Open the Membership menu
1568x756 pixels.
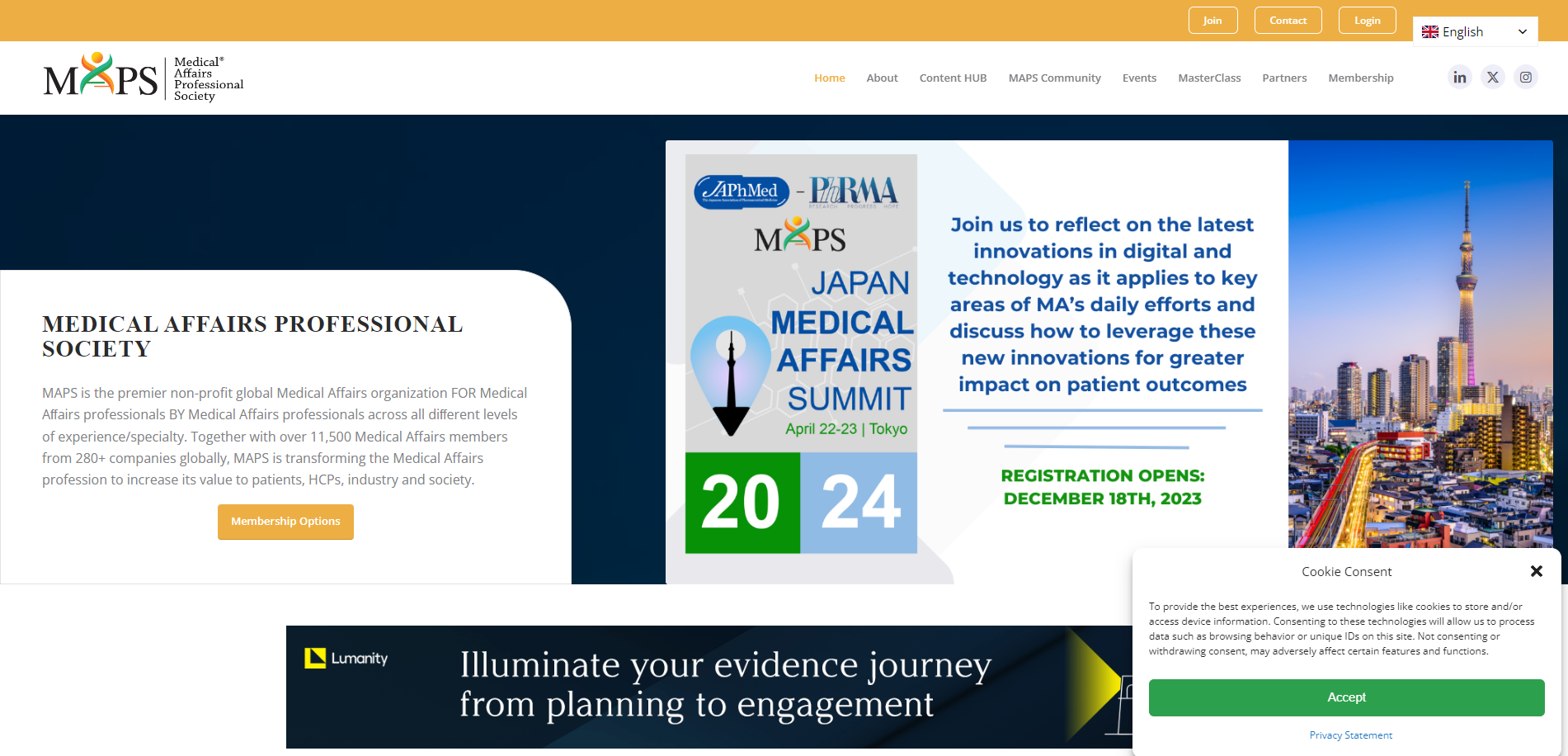point(1361,78)
